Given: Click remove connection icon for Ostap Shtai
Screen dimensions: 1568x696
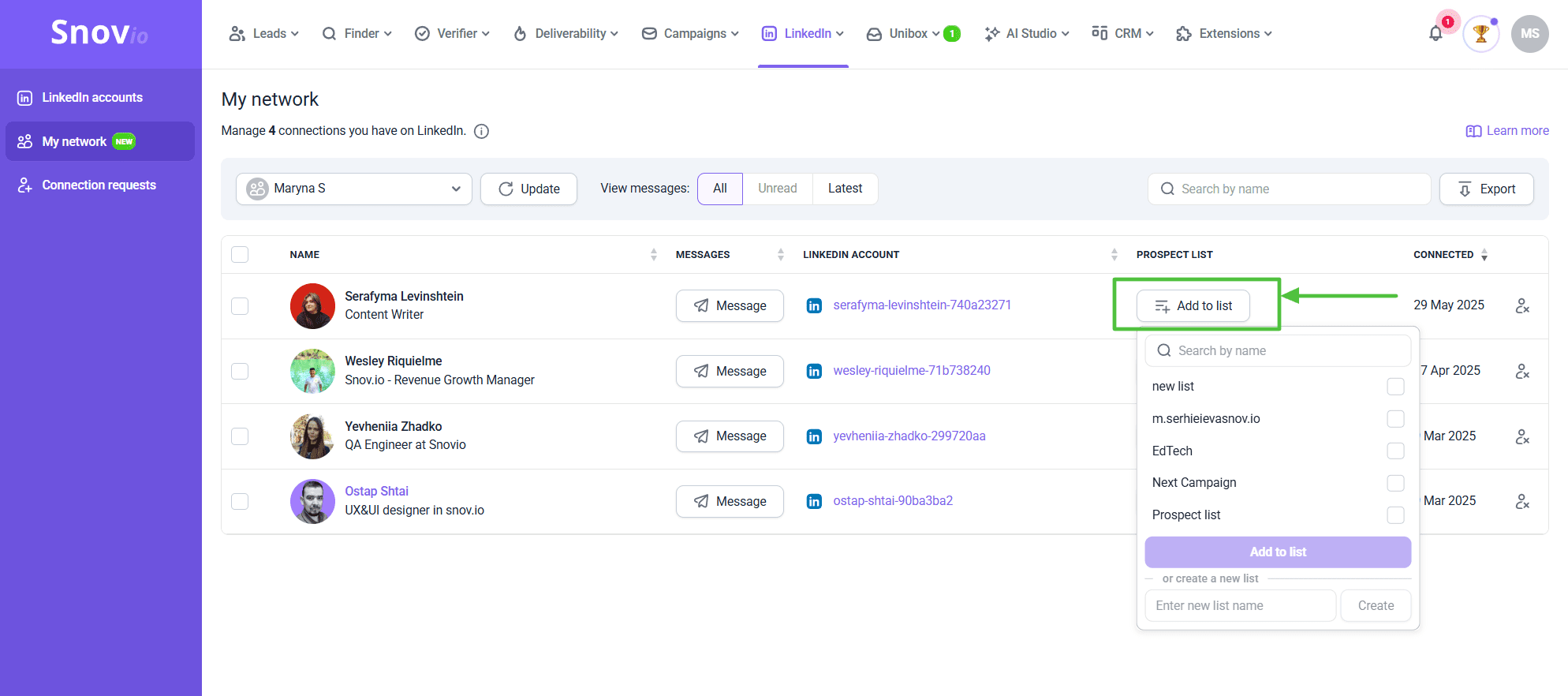Looking at the screenshot, I should 1522,501.
